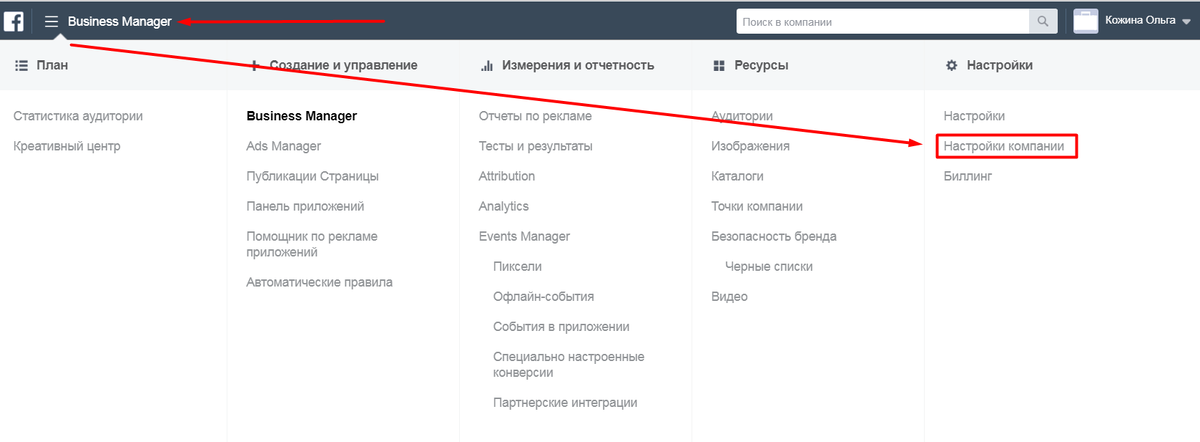Open События в приложении
Viewport: 1200px width, 442px height.
tap(561, 327)
